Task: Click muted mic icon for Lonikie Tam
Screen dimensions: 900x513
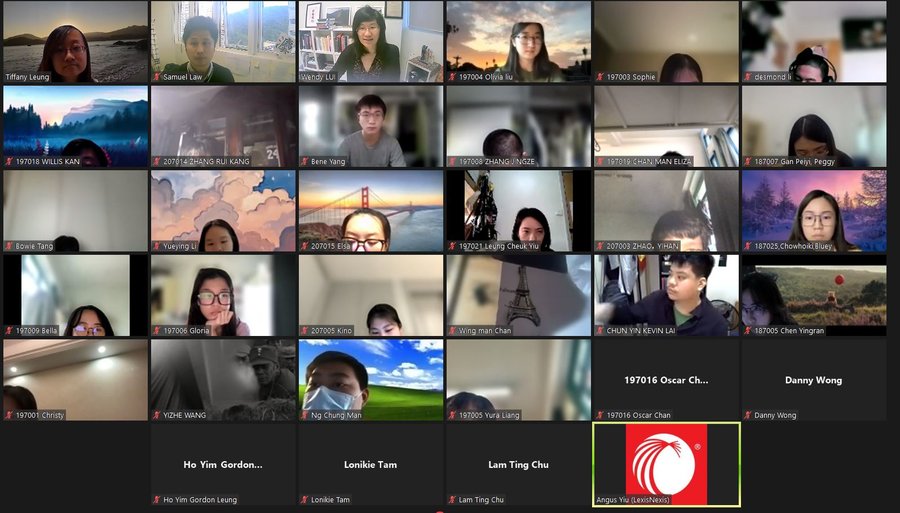Action: 305,500
